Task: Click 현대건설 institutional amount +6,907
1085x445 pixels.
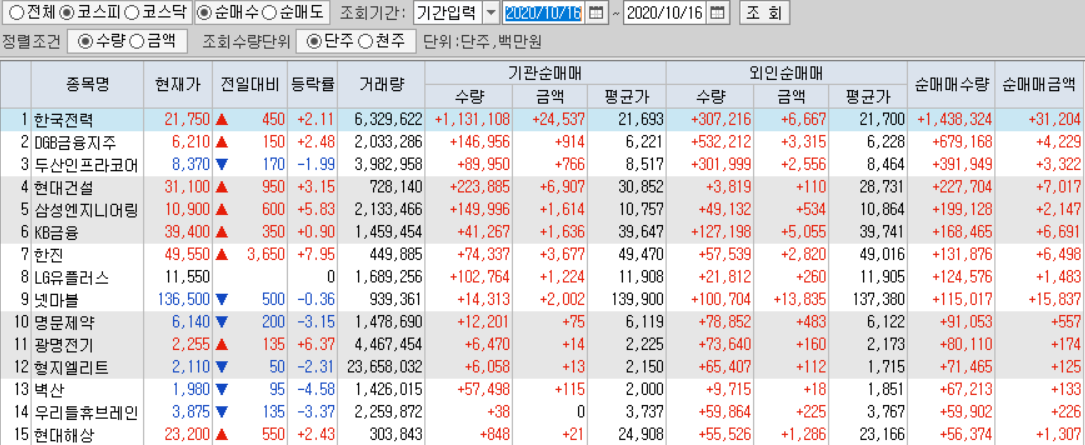Action: (x=563, y=187)
